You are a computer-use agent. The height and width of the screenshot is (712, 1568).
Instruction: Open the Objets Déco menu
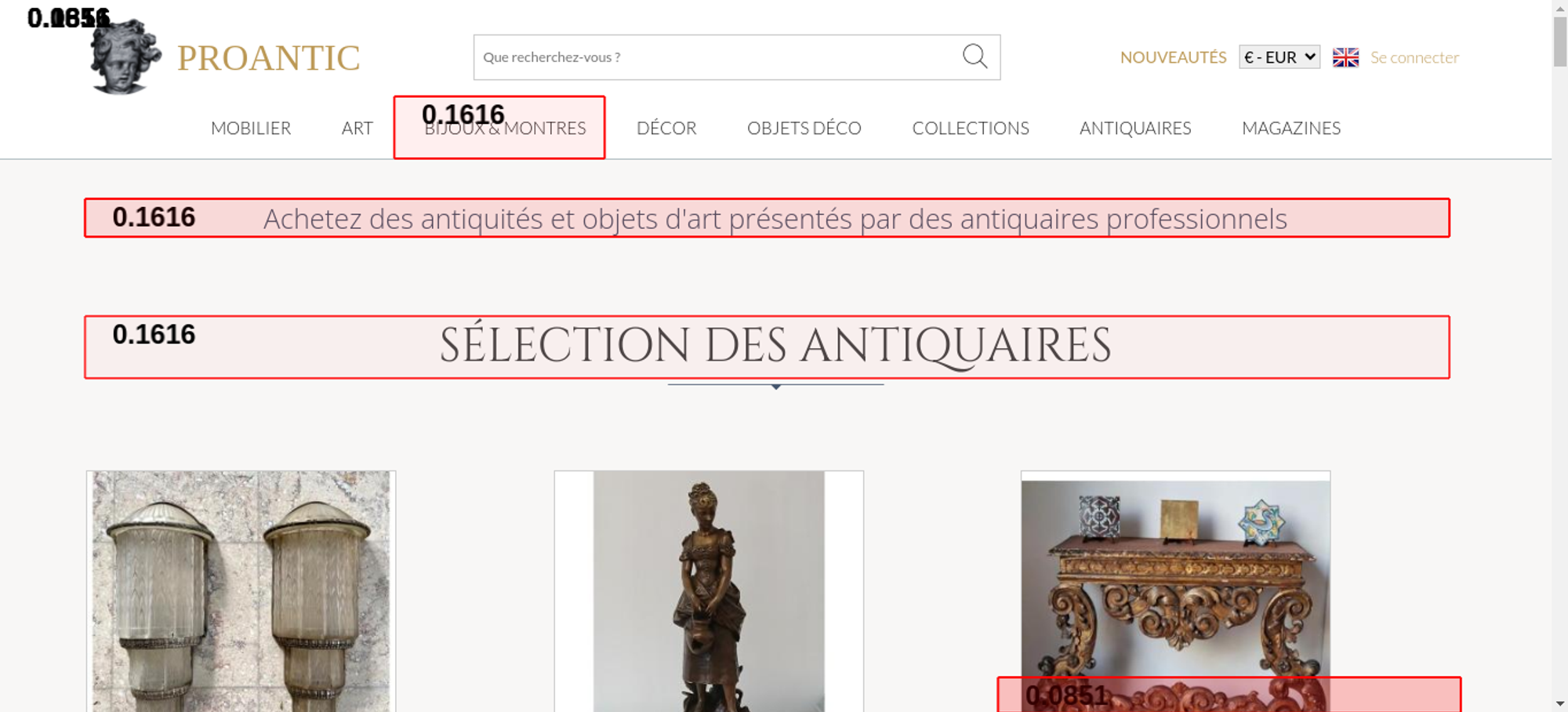pos(804,128)
